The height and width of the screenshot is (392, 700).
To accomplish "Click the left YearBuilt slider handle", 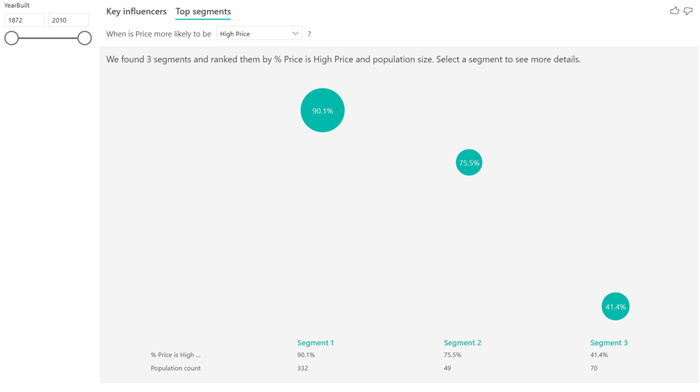I will [12, 38].
